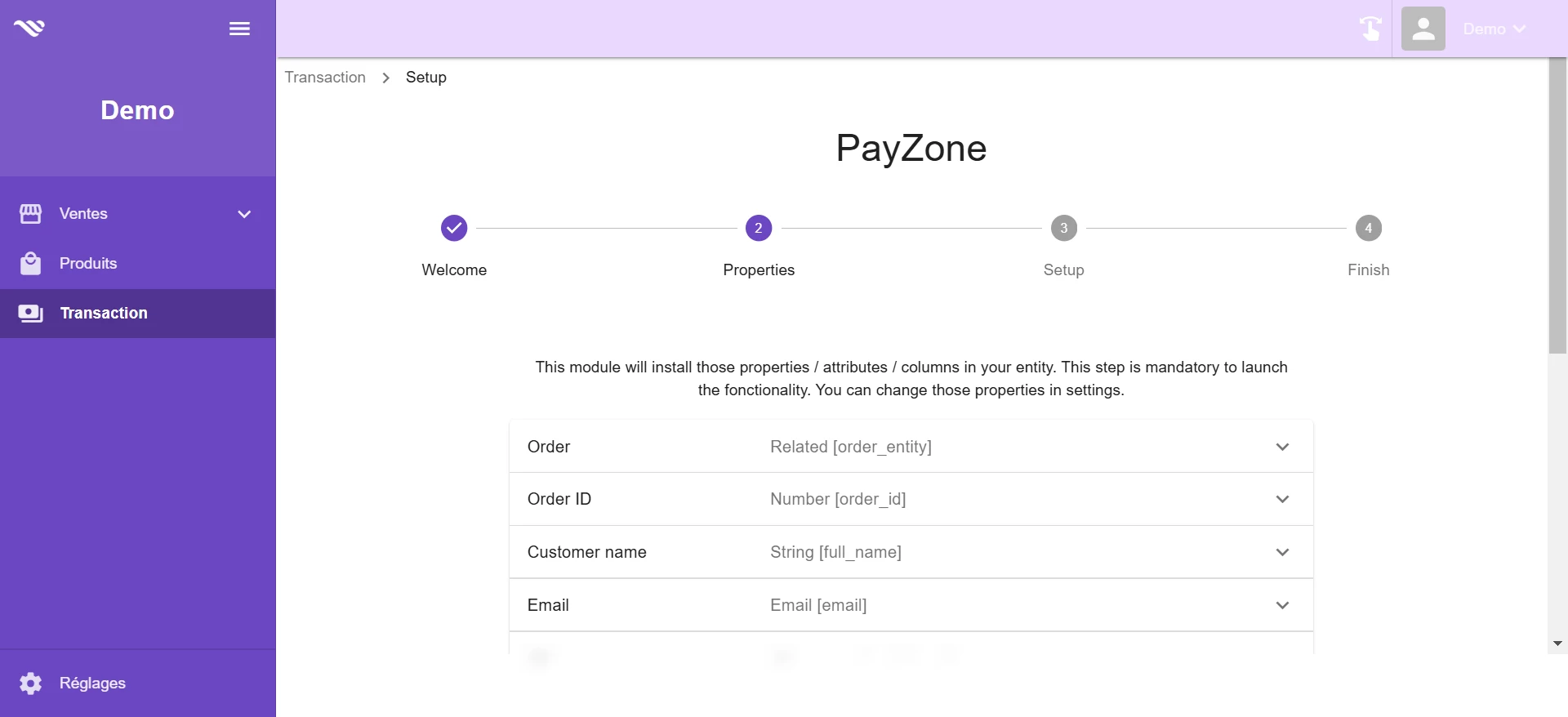Open Réglages gear icon
Image resolution: width=1568 pixels, height=717 pixels.
pos(30,684)
